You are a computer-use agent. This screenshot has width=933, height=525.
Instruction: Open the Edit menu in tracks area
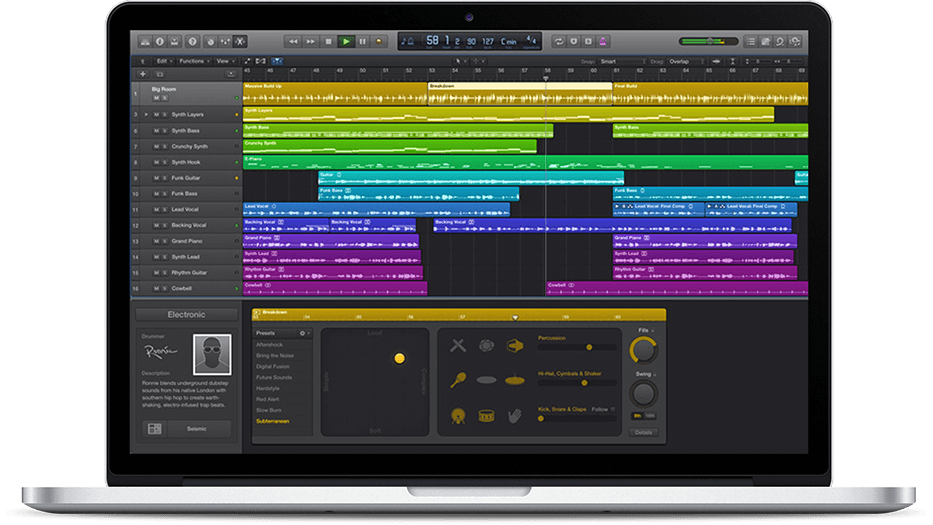coord(162,62)
